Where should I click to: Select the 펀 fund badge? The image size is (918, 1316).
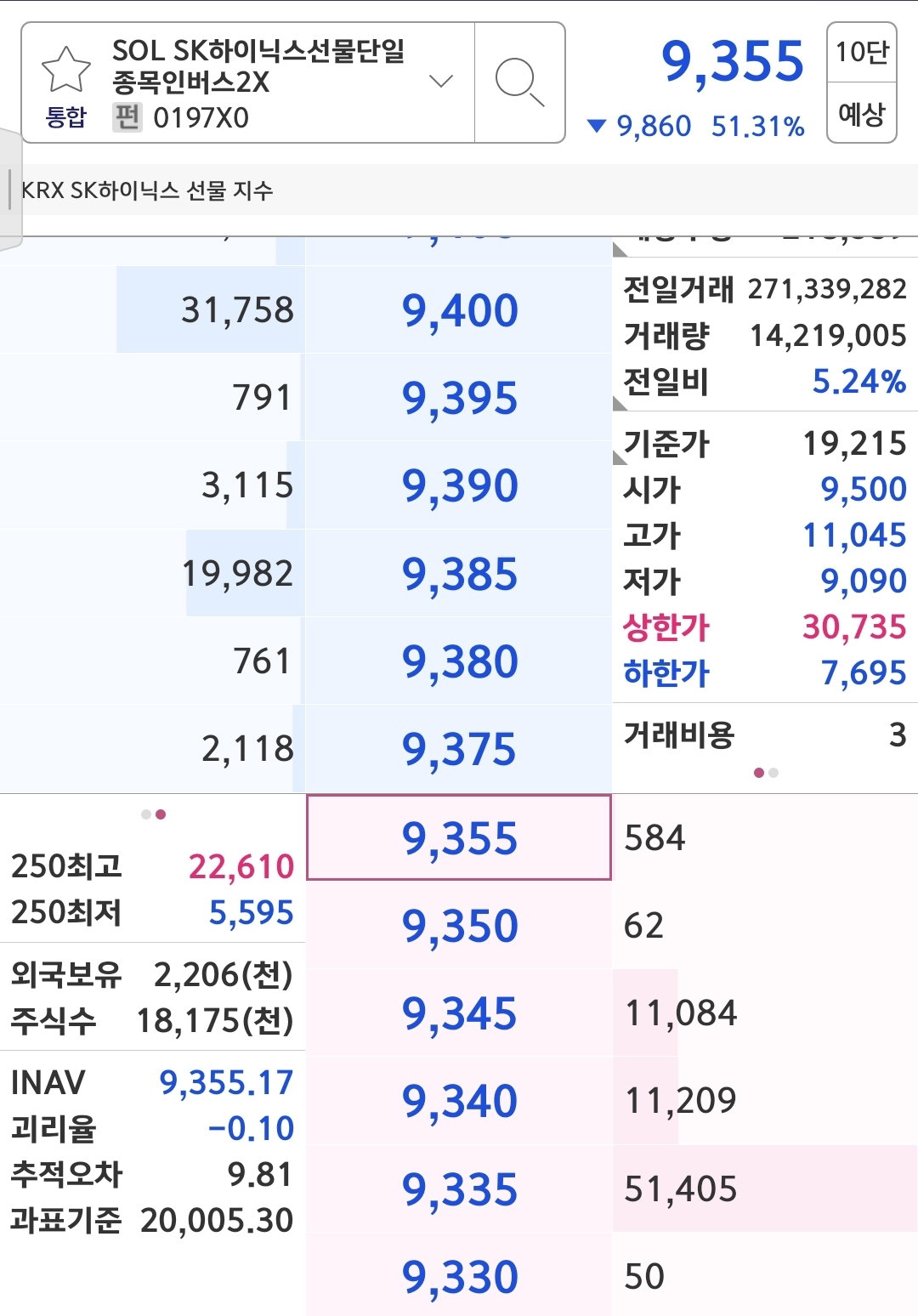tap(127, 117)
